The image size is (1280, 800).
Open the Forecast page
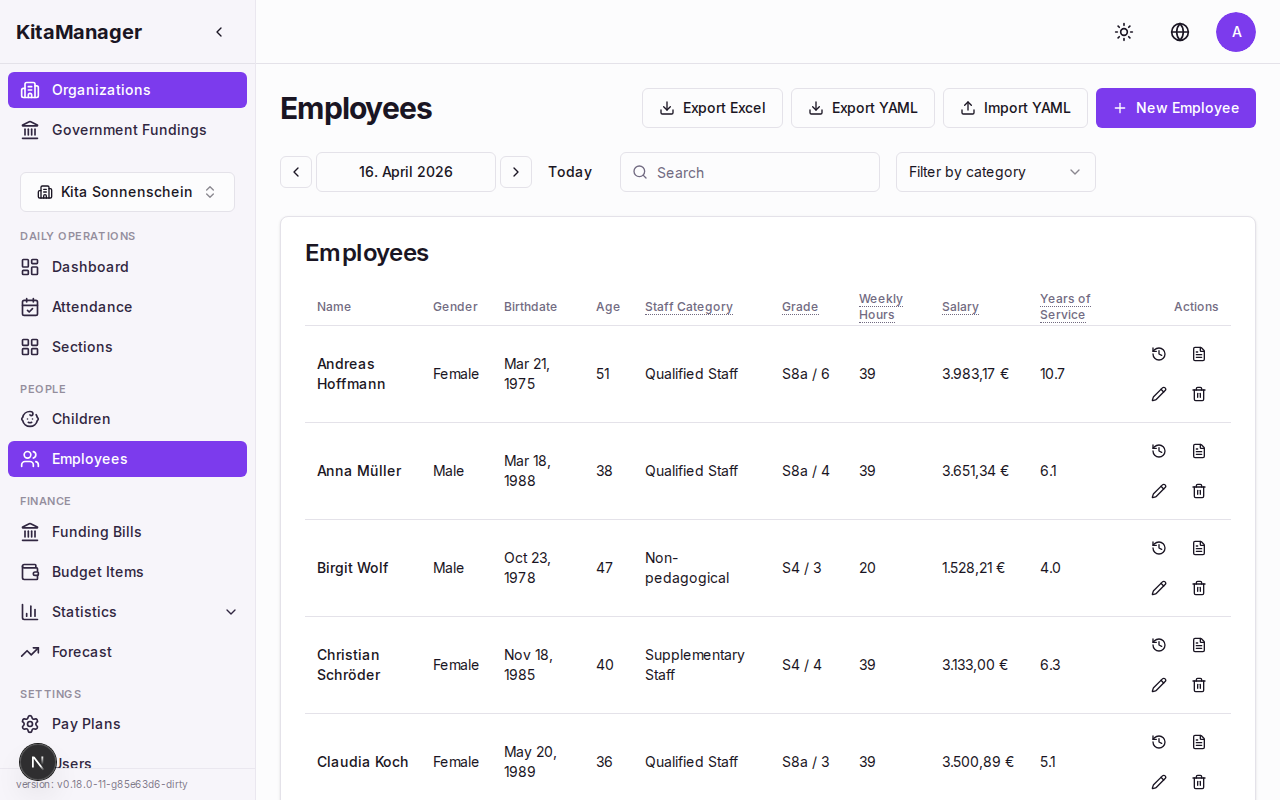(81, 652)
